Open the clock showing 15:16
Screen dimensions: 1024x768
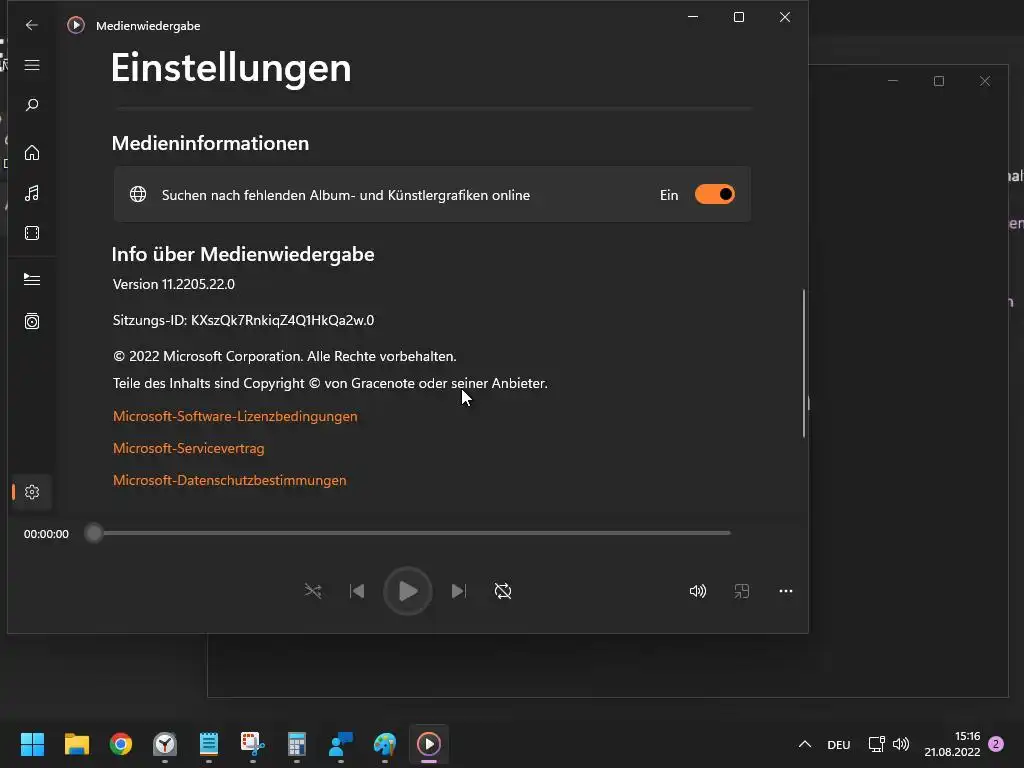click(952, 744)
